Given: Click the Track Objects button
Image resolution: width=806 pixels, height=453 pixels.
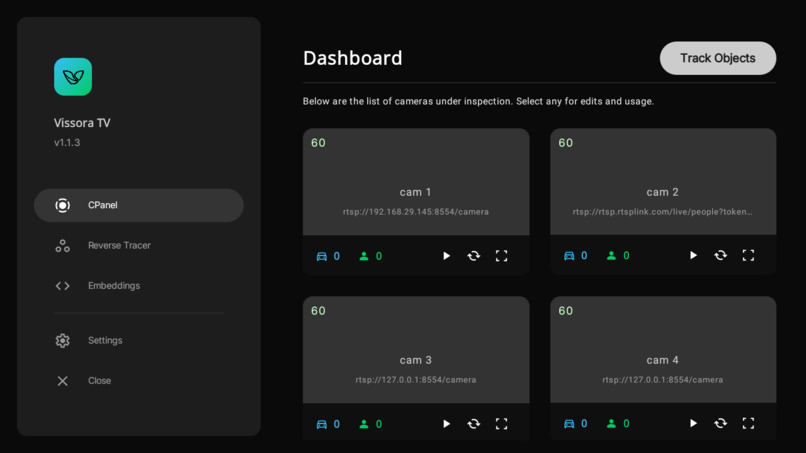Looking at the screenshot, I should pos(718,58).
